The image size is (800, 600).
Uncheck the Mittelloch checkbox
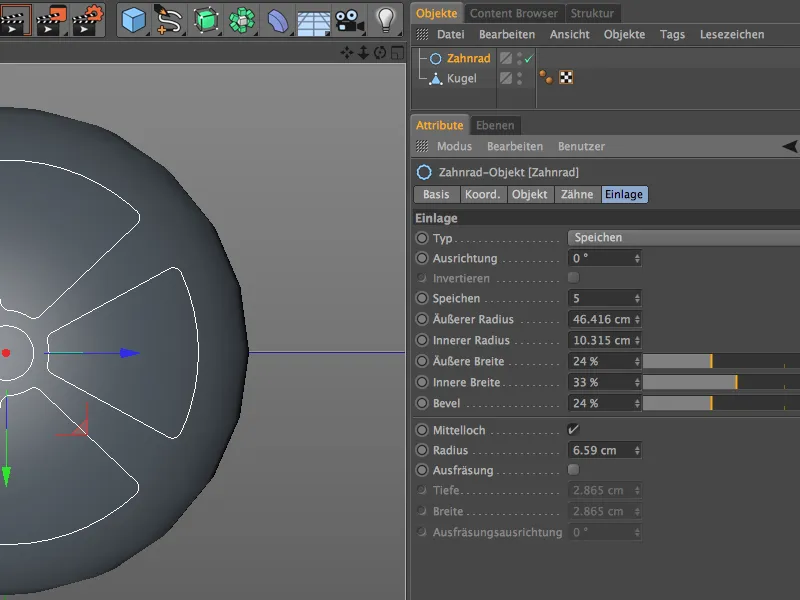pos(573,430)
